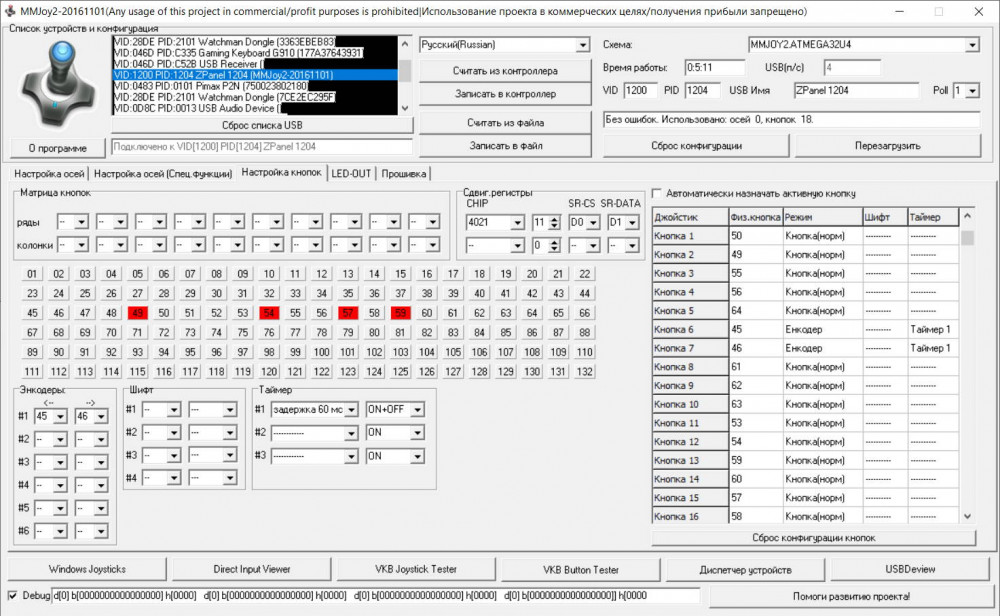The height and width of the screenshot is (616, 1000).
Task: Launch the VKB Joystick Tester
Action: coord(416,569)
